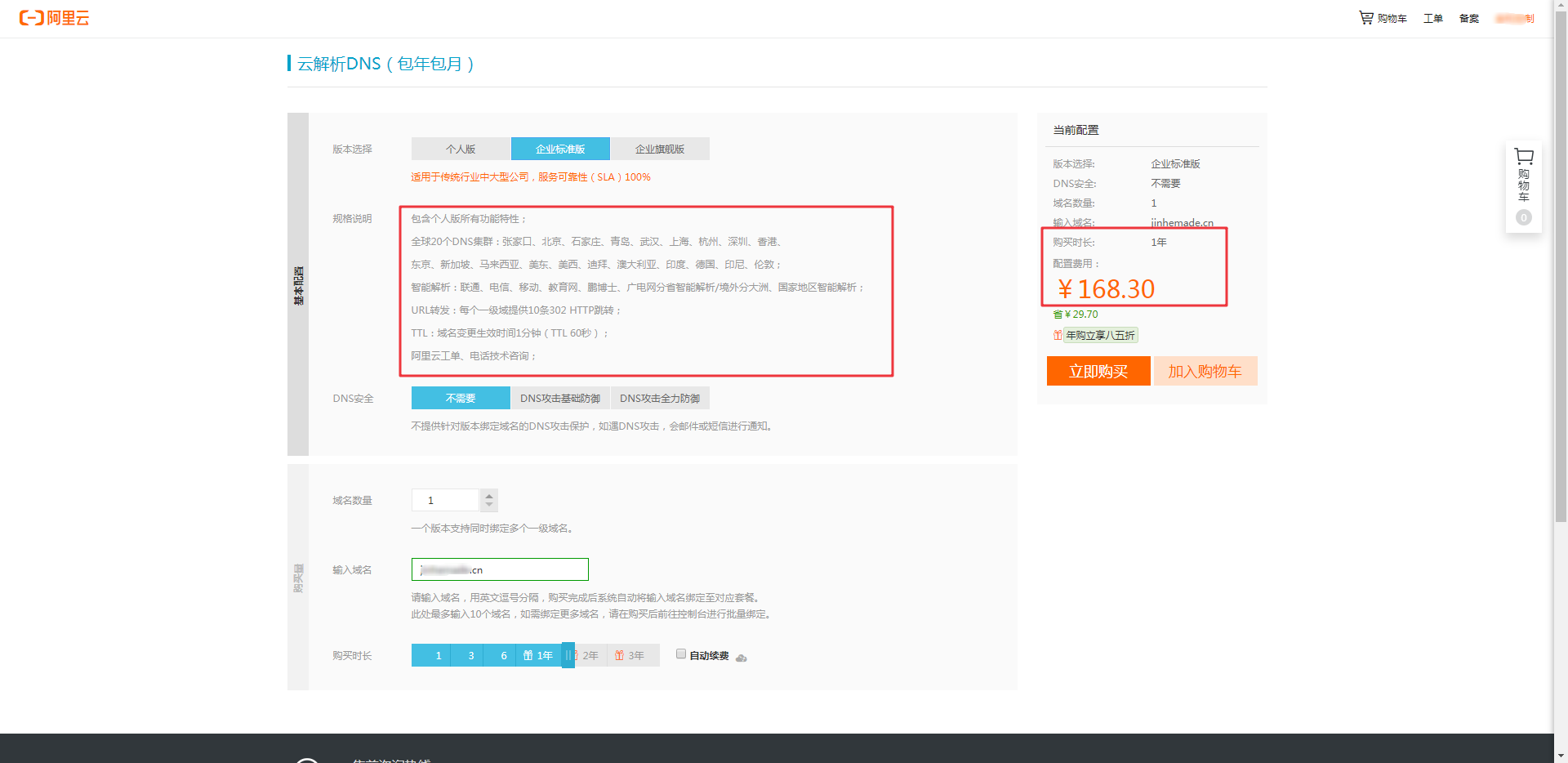Click the shopping cart icon in header
The width and height of the screenshot is (1568, 763).
1366,17
